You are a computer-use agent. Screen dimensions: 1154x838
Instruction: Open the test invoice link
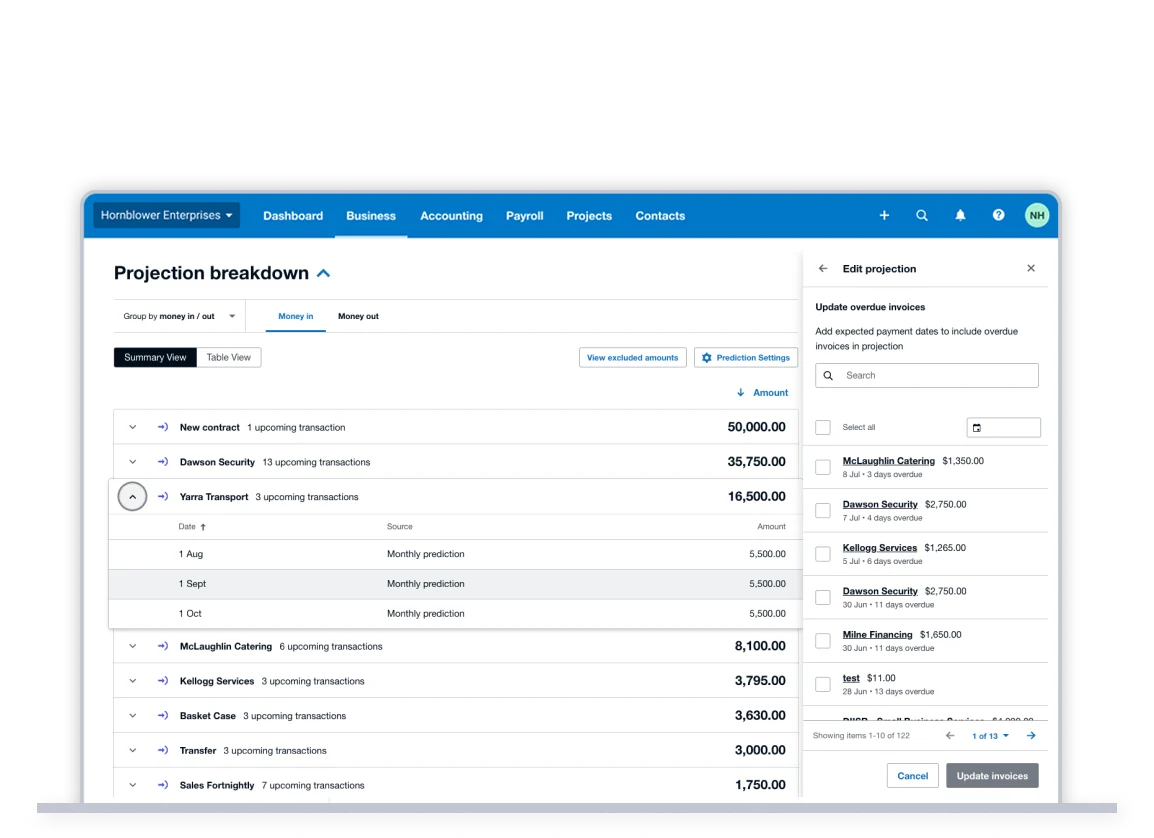pos(851,678)
